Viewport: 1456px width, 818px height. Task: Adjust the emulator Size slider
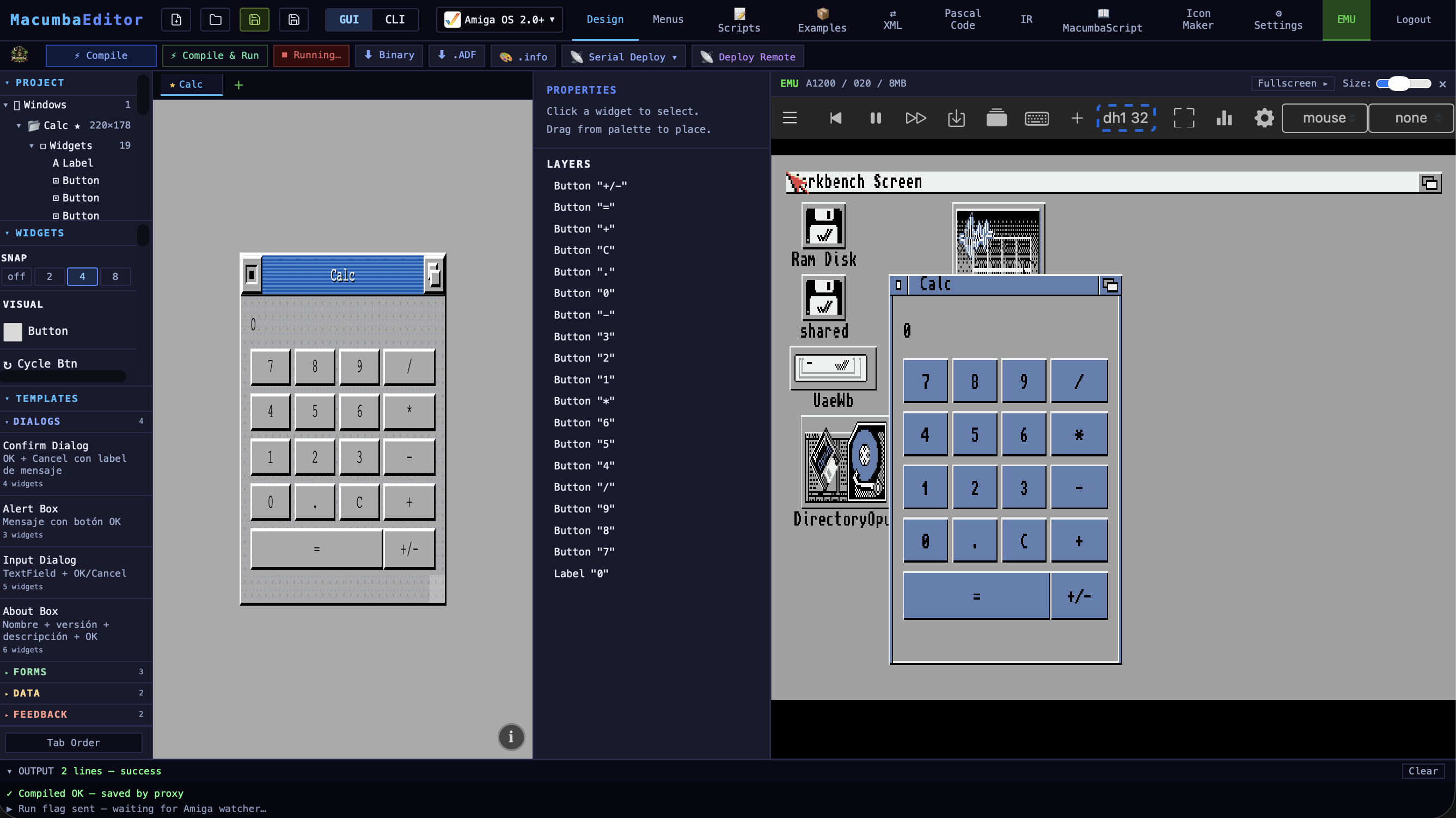1403,84
